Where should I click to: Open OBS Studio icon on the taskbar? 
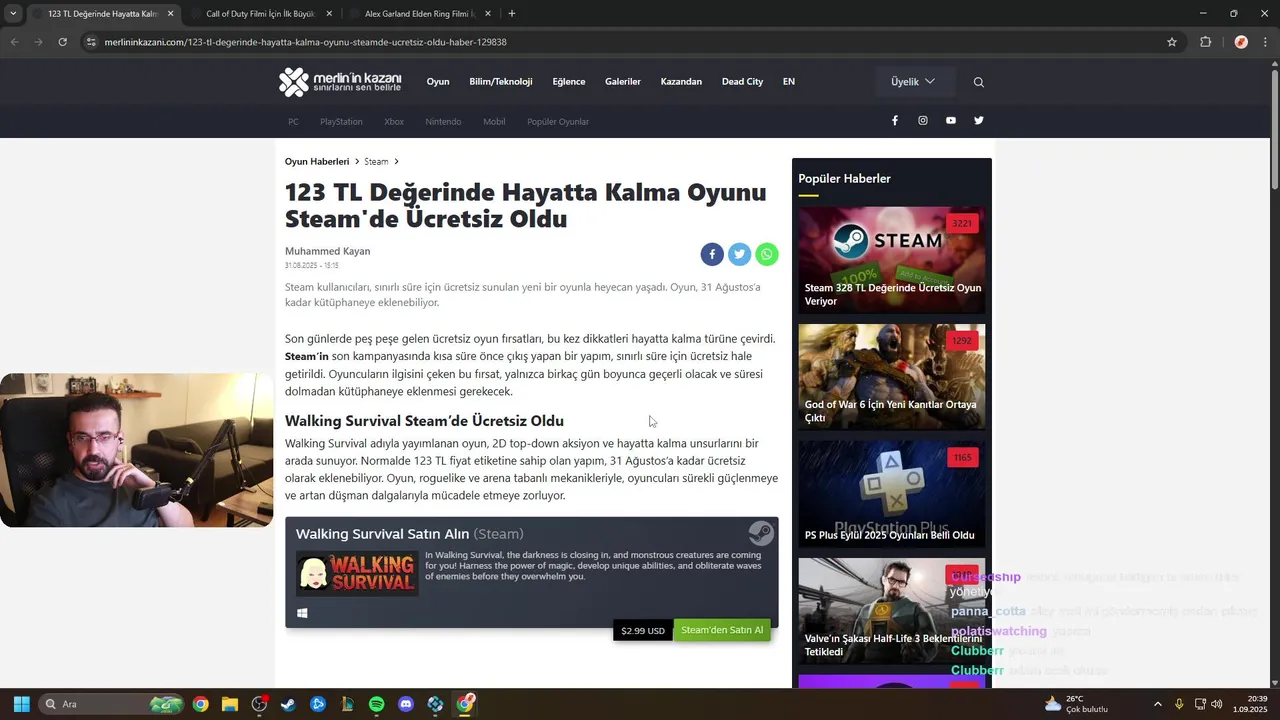click(259, 704)
